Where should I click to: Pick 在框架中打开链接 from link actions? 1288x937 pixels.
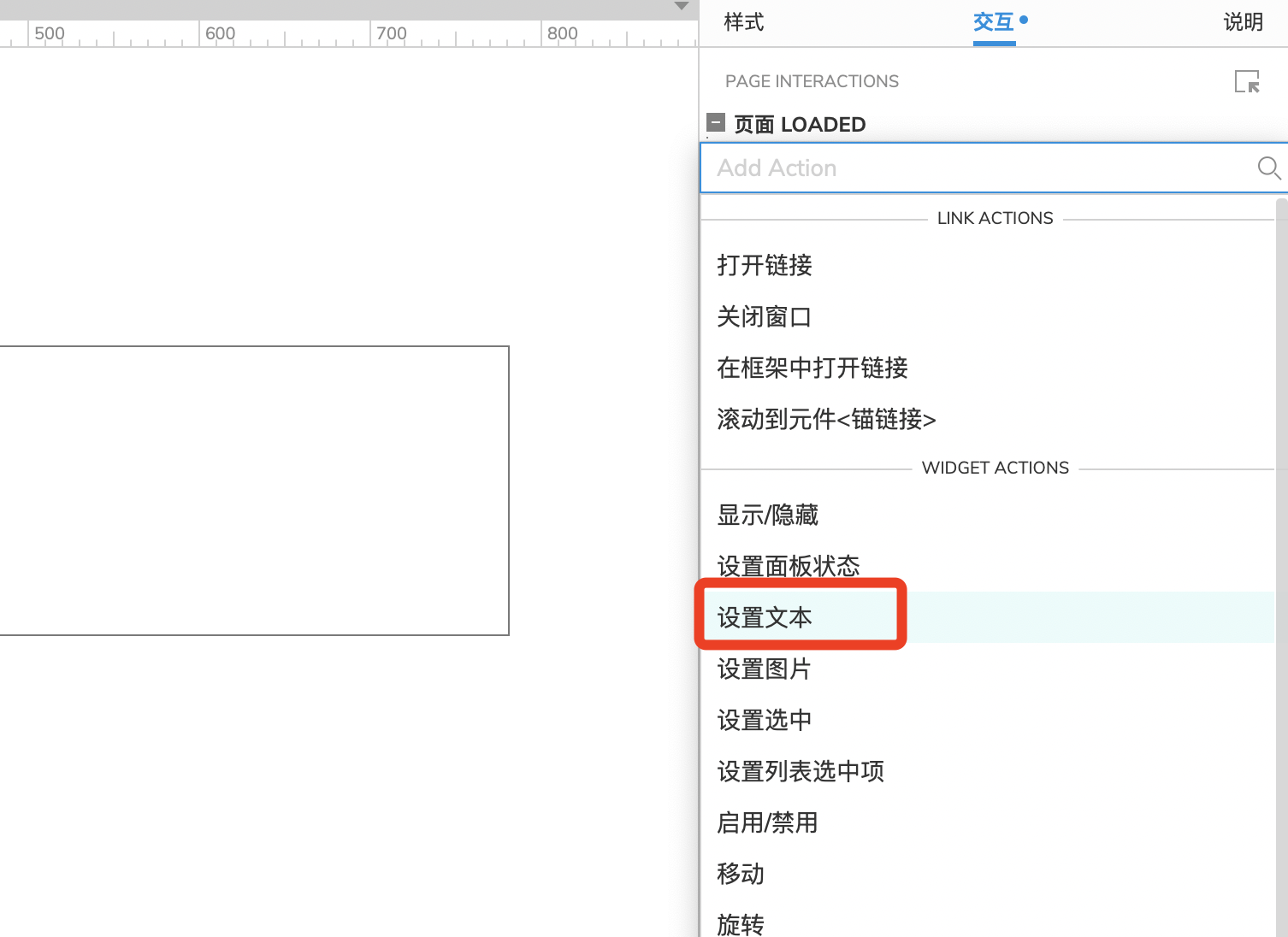coord(812,368)
